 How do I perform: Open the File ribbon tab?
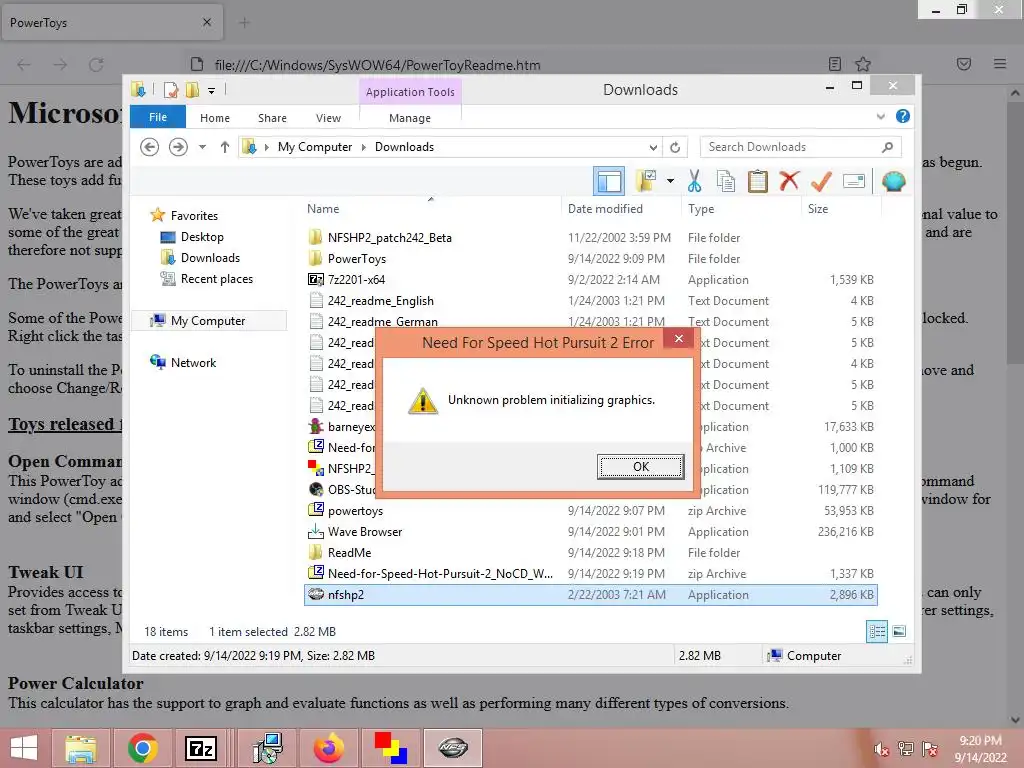pyautogui.click(x=158, y=118)
